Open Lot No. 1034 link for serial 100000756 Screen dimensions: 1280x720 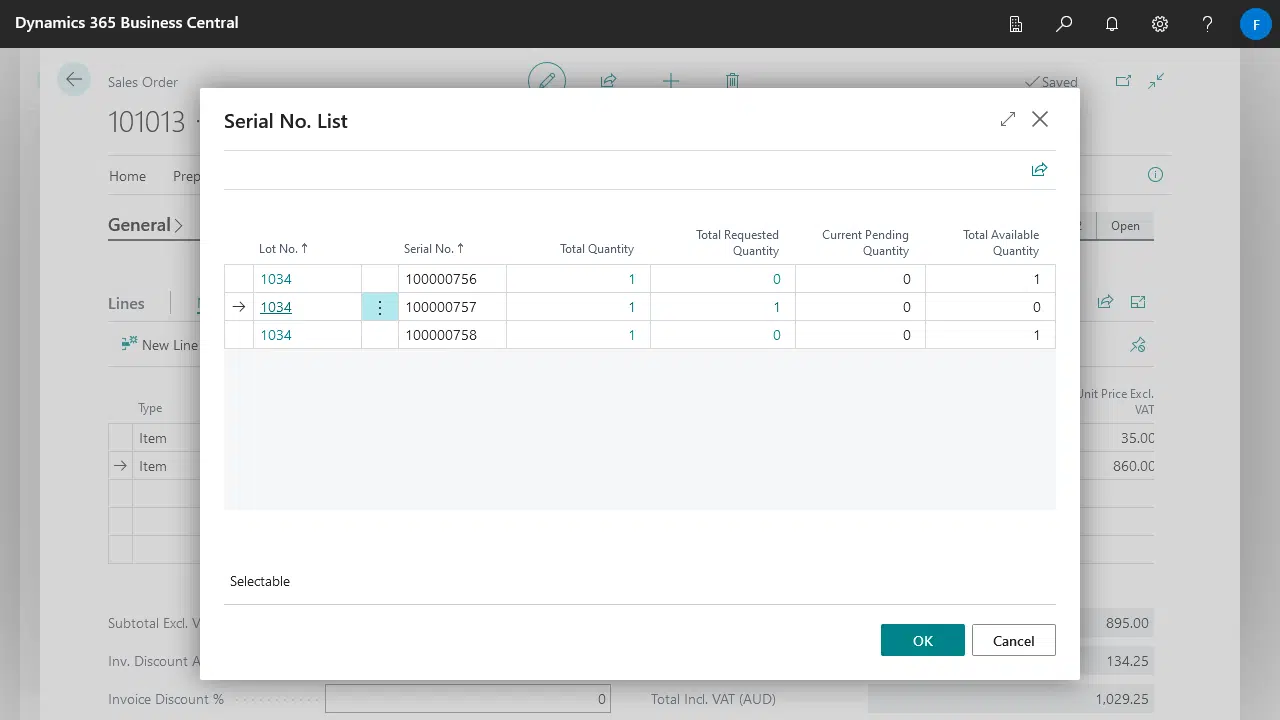tap(276, 279)
